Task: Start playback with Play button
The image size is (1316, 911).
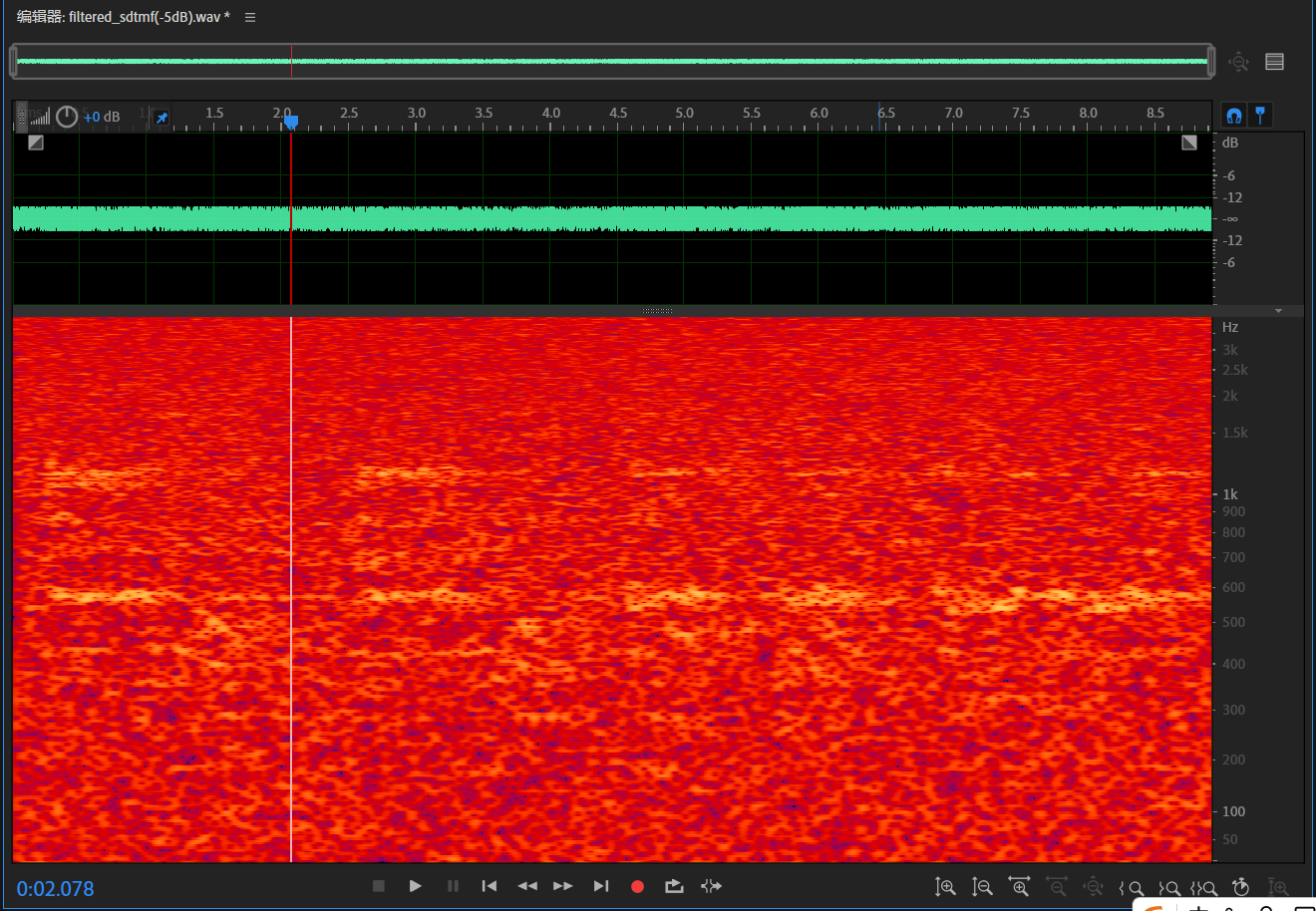Action: click(x=416, y=886)
